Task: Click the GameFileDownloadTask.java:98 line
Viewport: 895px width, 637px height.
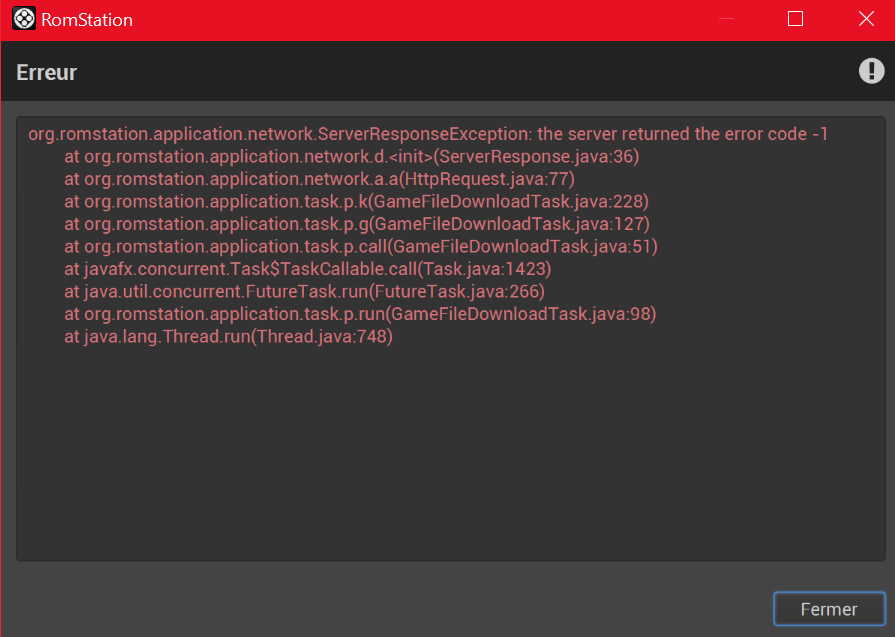Action: pos(360,314)
